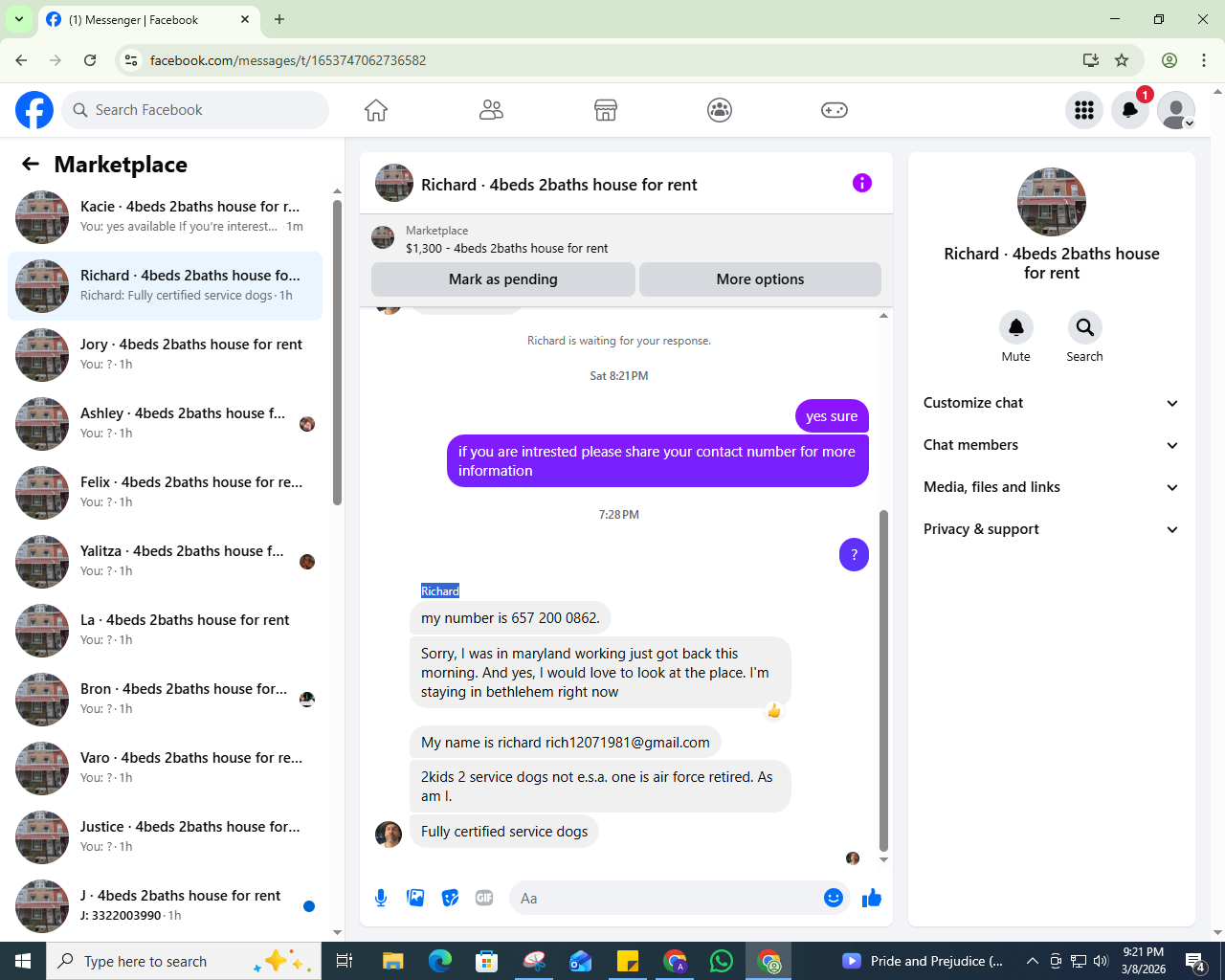
Task: Open the La conversation row
Action: (x=165, y=631)
